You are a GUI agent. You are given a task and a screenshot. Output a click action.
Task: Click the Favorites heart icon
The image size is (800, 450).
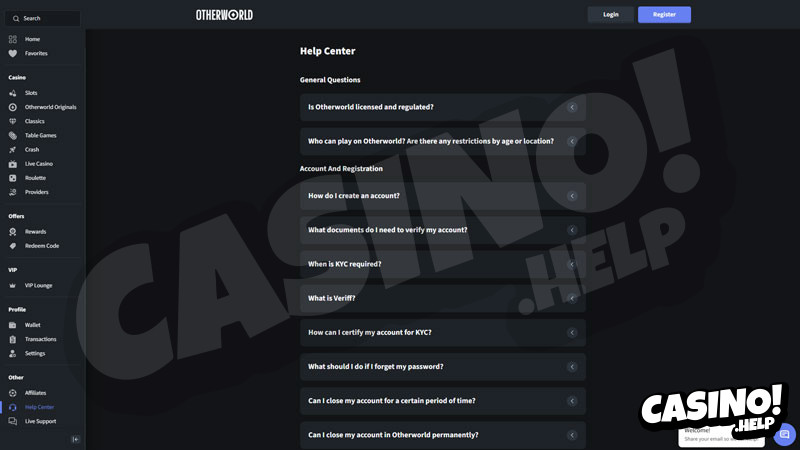point(13,54)
